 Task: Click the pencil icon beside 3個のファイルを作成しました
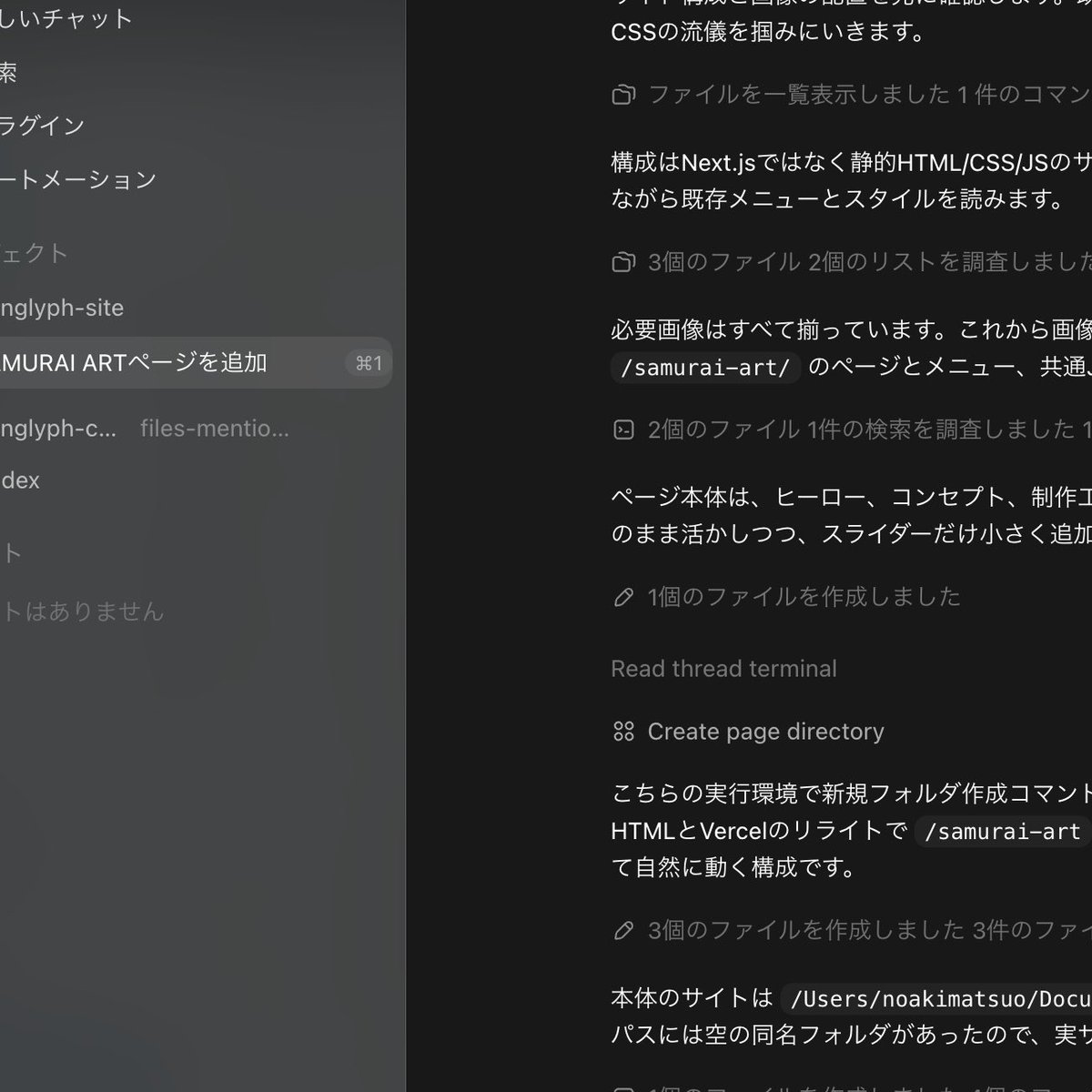click(623, 930)
